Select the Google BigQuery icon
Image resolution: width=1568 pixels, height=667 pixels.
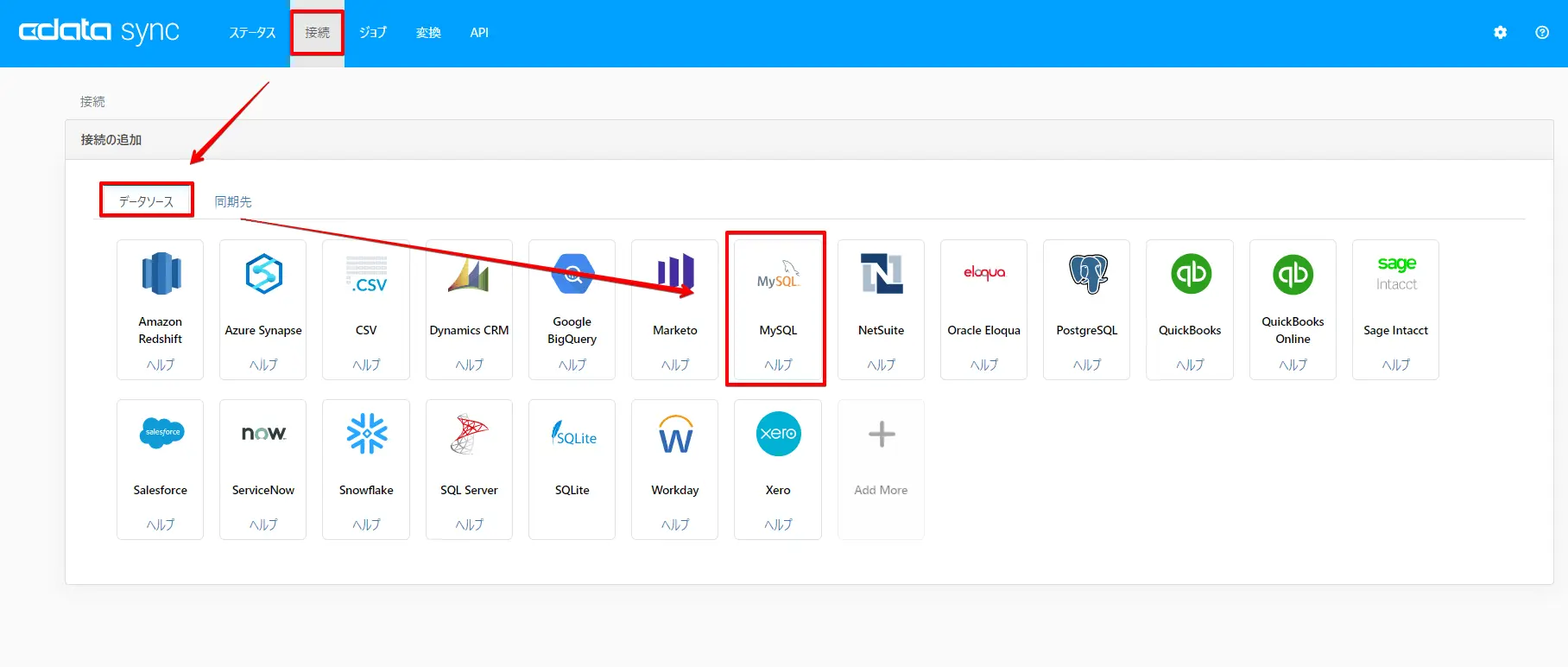click(x=572, y=274)
